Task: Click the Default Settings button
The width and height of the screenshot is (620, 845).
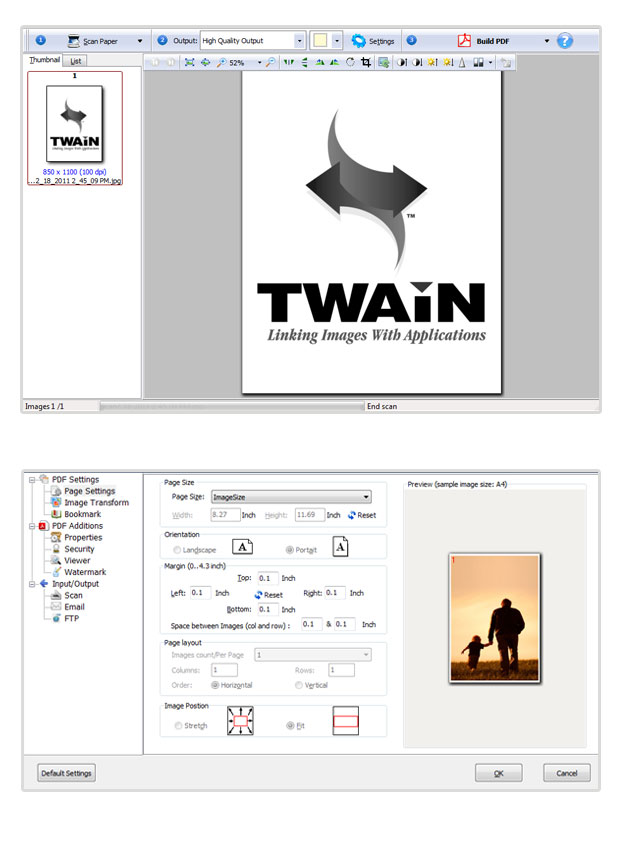Action: tap(66, 773)
